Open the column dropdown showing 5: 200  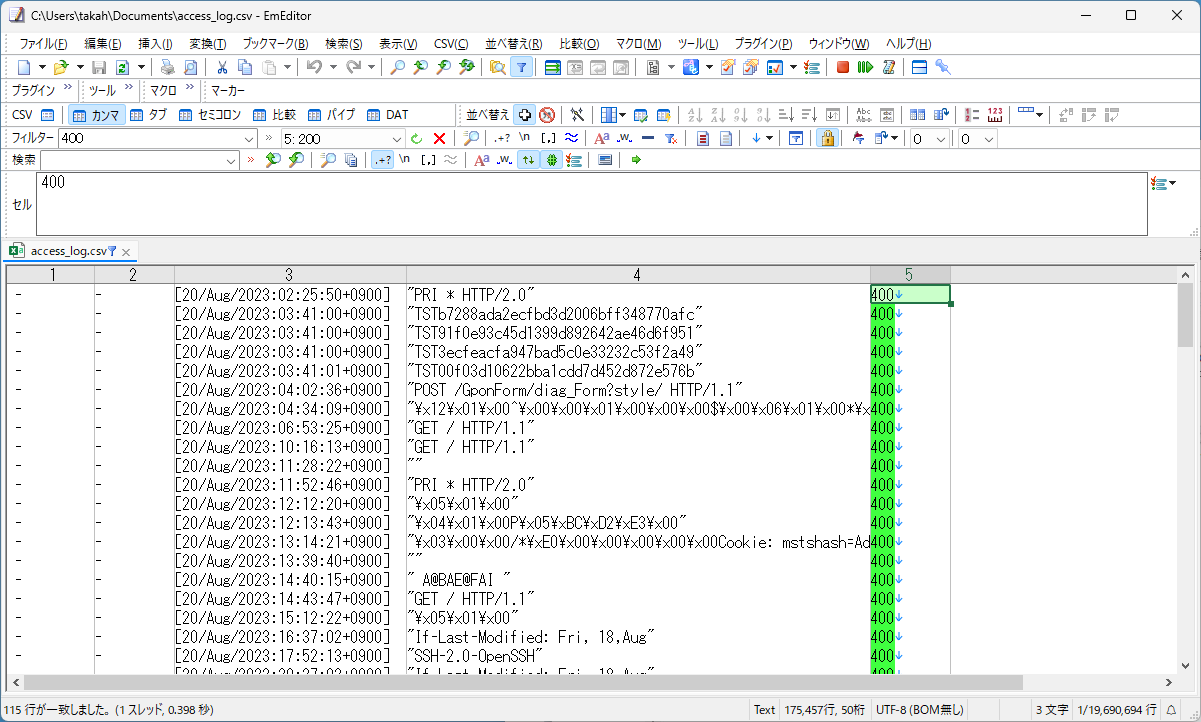pos(396,138)
